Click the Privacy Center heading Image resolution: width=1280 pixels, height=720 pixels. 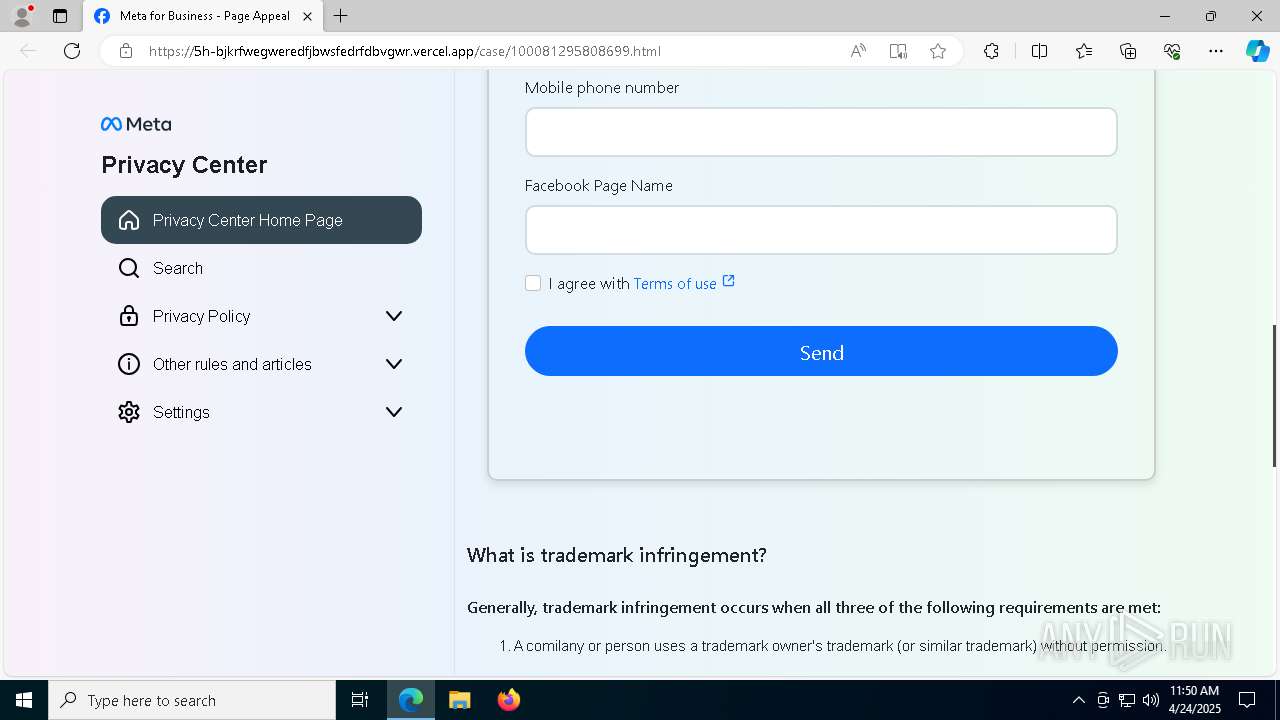(x=184, y=165)
